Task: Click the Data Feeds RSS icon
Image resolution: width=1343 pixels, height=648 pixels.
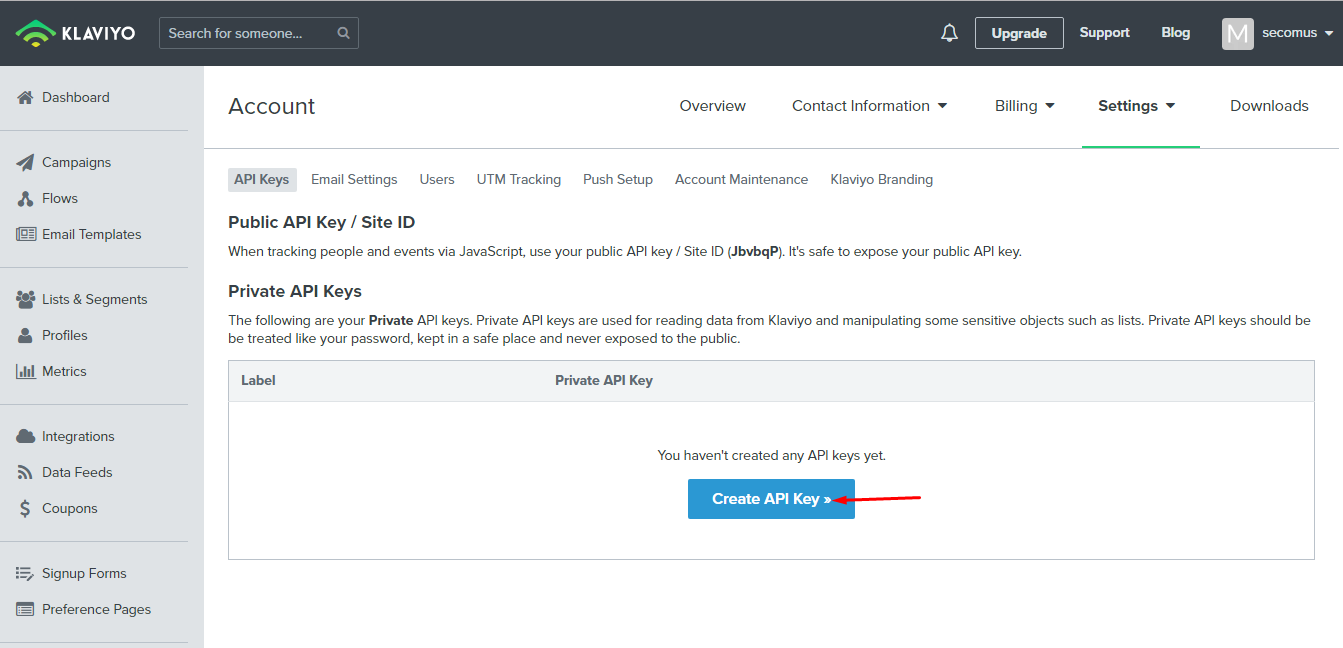Action: pyautogui.click(x=25, y=472)
